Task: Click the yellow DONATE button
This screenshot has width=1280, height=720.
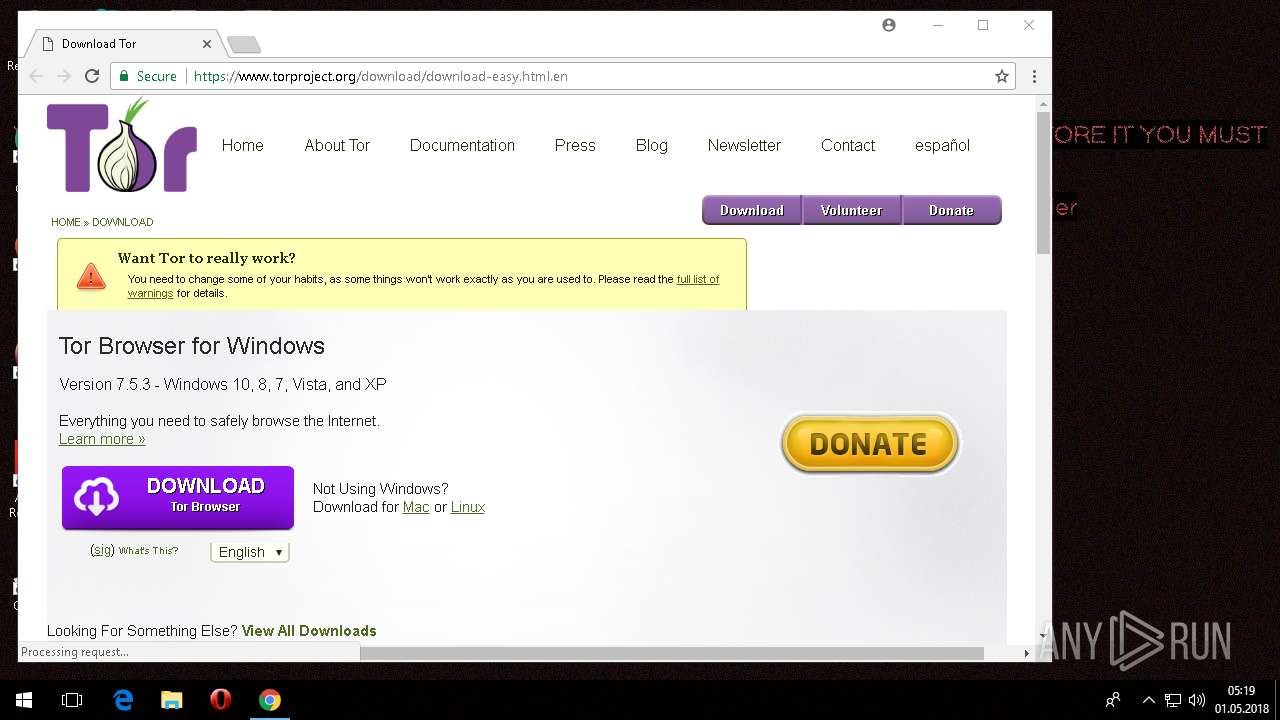Action: (869, 443)
